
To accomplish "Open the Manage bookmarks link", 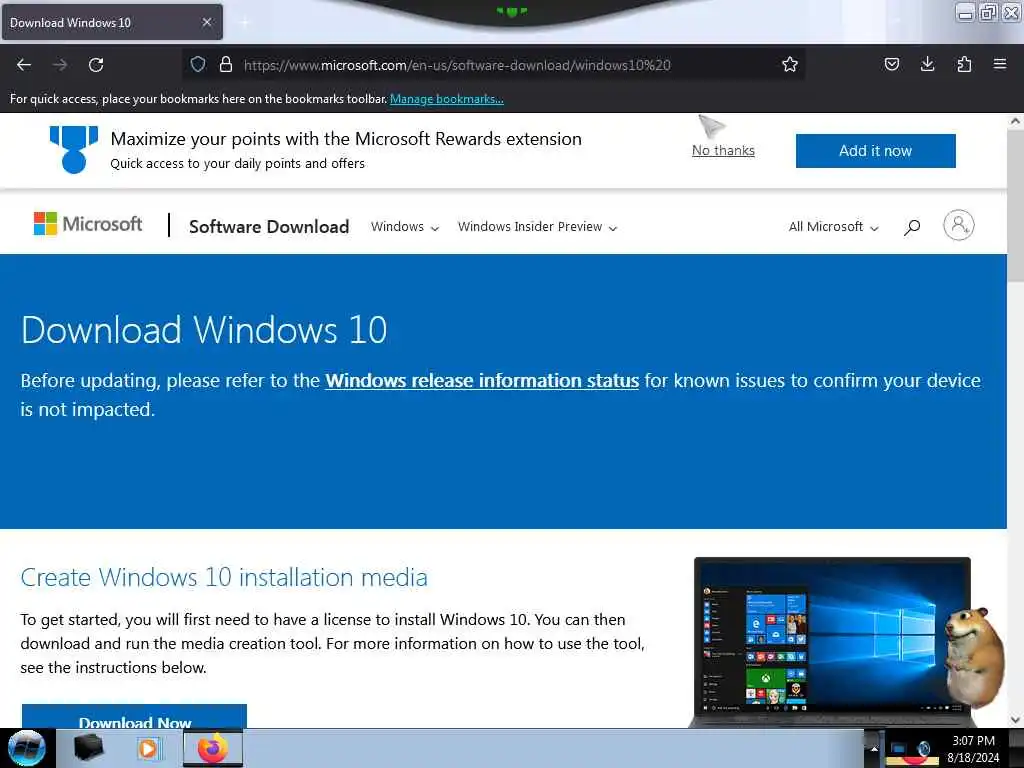I will (447, 99).
